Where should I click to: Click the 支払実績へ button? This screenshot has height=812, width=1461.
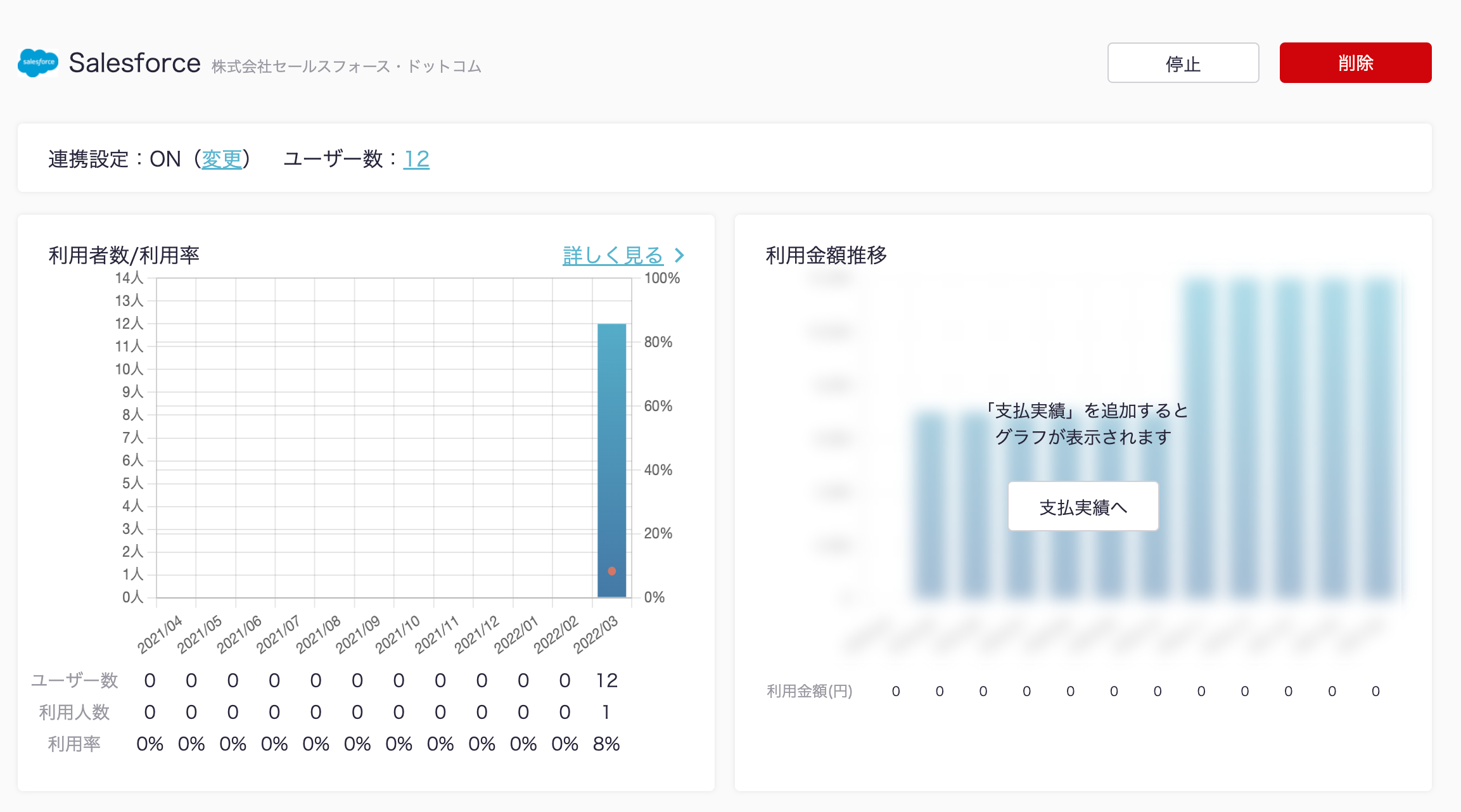tap(1083, 507)
